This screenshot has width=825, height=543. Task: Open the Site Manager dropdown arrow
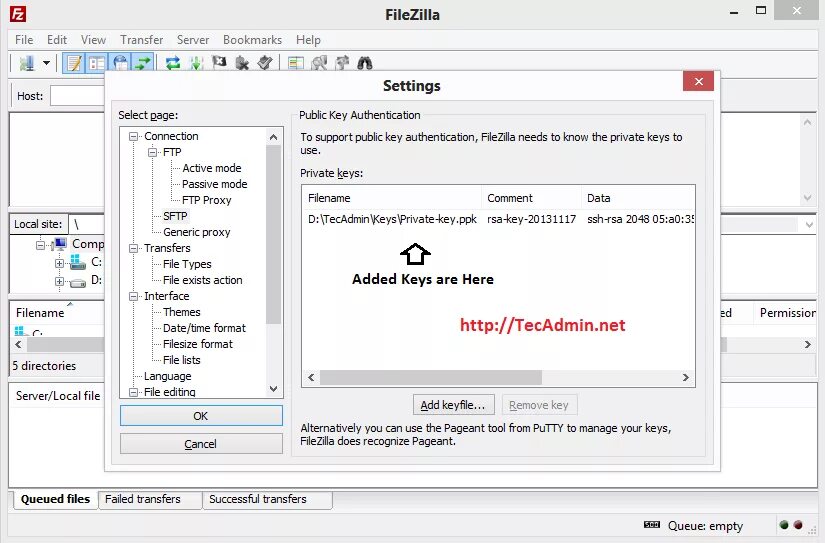[x=46, y=63]
